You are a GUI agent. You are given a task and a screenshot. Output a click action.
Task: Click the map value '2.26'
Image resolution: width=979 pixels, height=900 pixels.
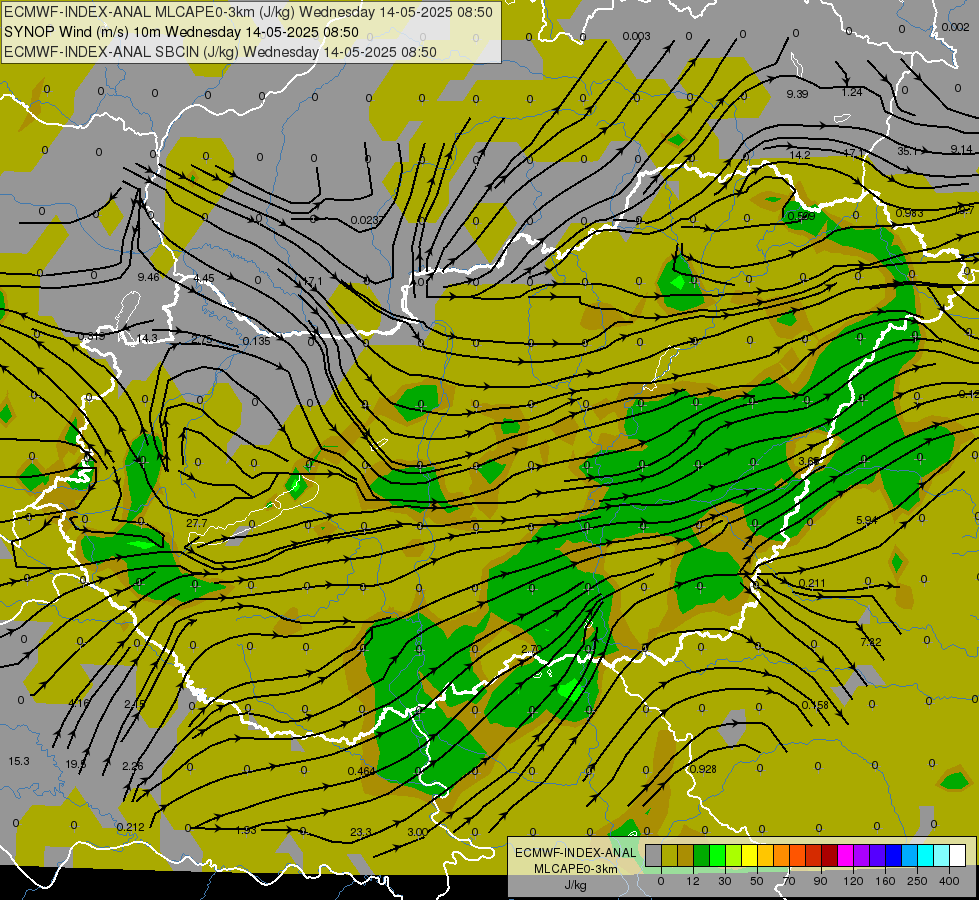click(x=132, y=766)
